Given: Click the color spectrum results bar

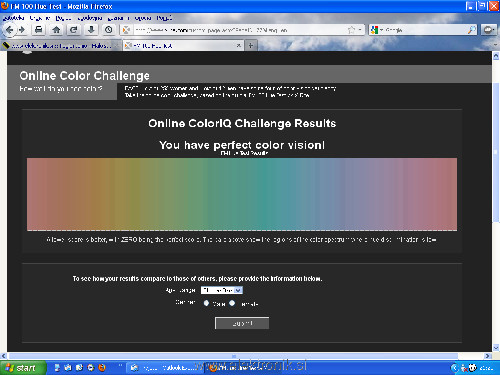Looking at the screenshot, I should click(x=242, y=194).
